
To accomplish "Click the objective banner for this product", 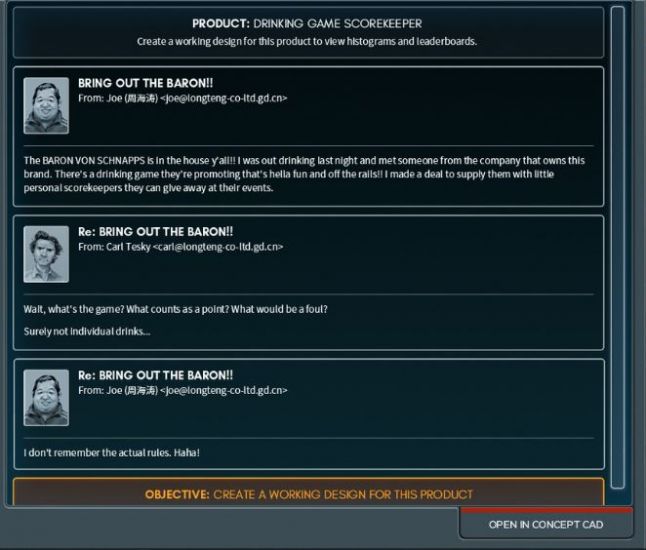I will 309,494.
